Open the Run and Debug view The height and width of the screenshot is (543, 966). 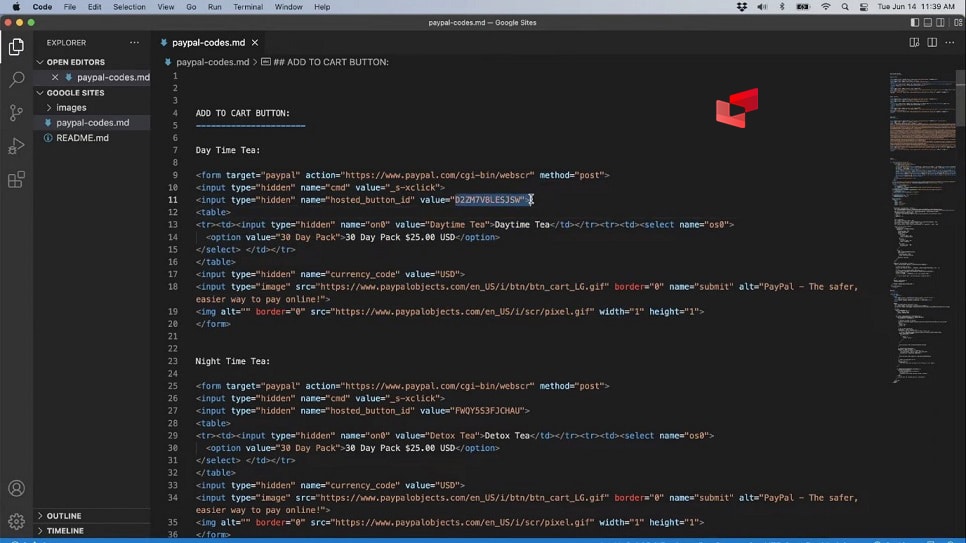[x=16, y=147]
